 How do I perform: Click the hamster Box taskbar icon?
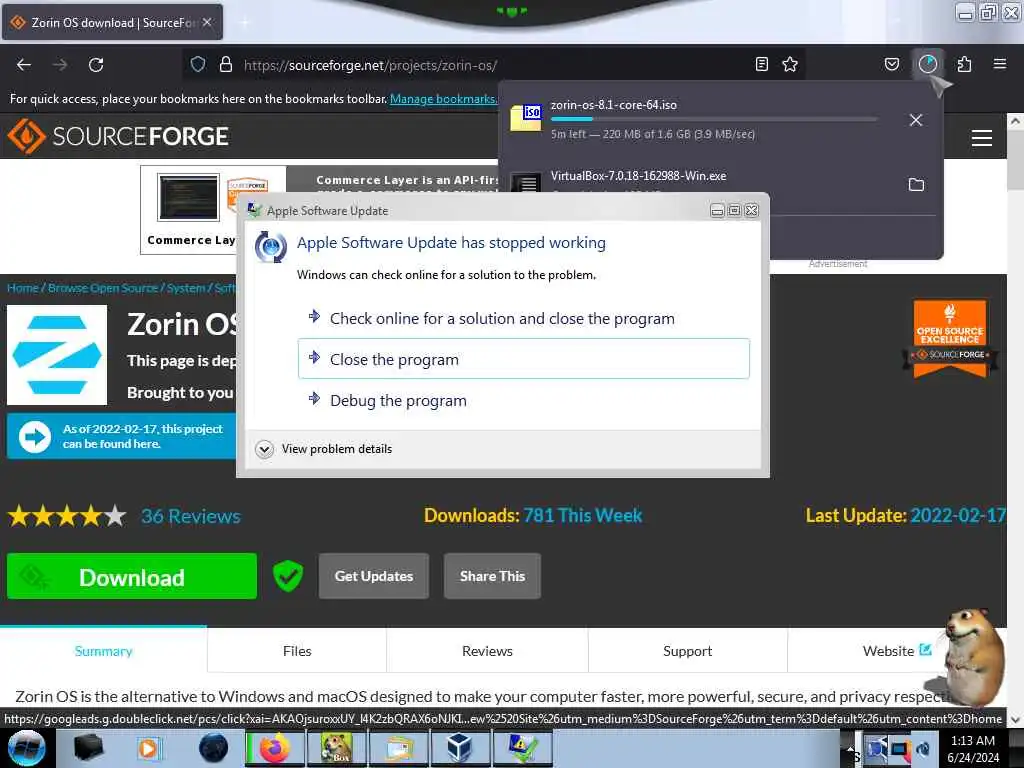point(336,748)
